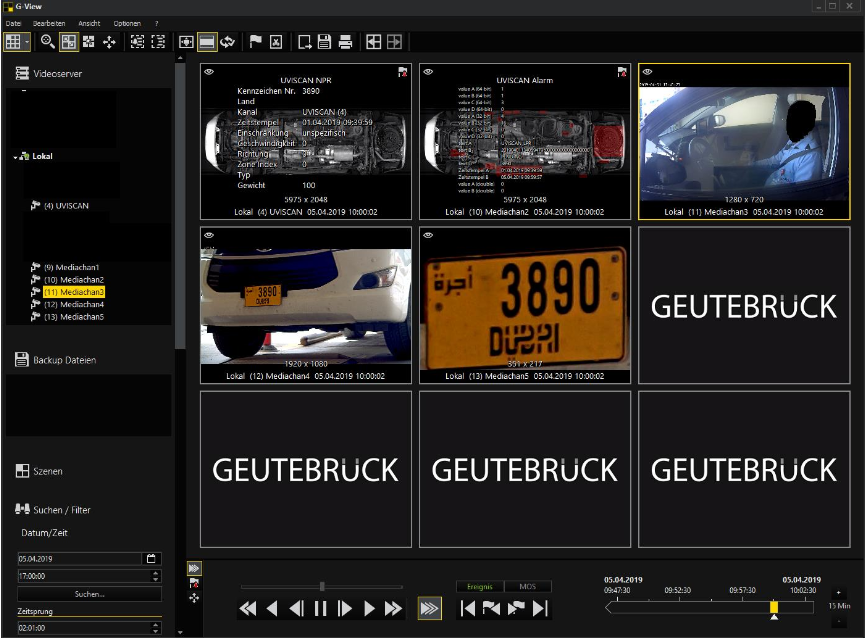
Task: Click the alarm flag icon on UVISCAN Alarm viewer
Action: coord(622,72)
